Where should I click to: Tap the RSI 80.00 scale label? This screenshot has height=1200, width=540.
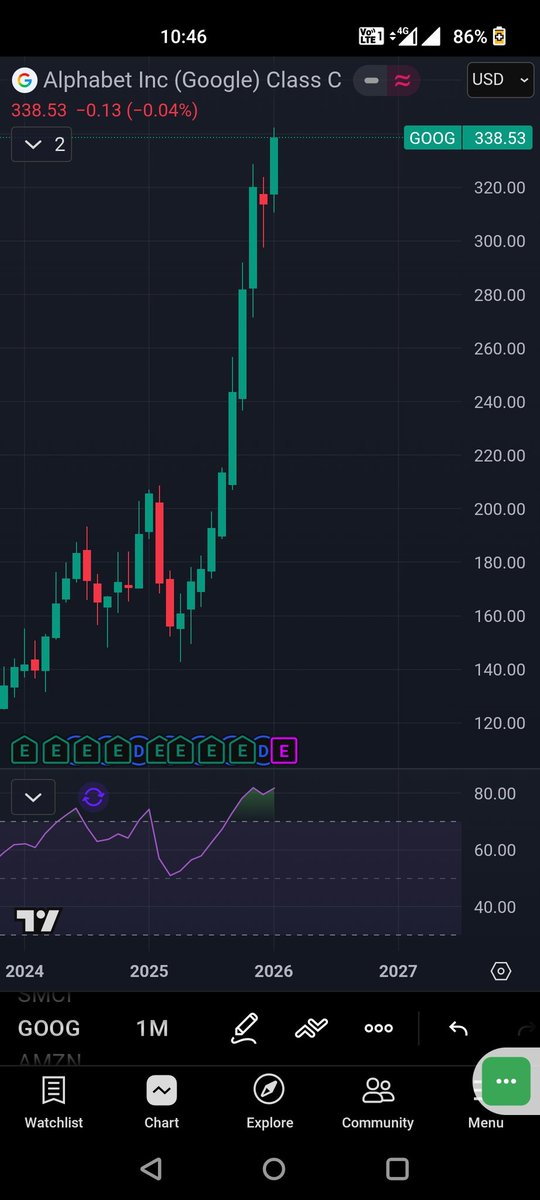pos(493,794)
